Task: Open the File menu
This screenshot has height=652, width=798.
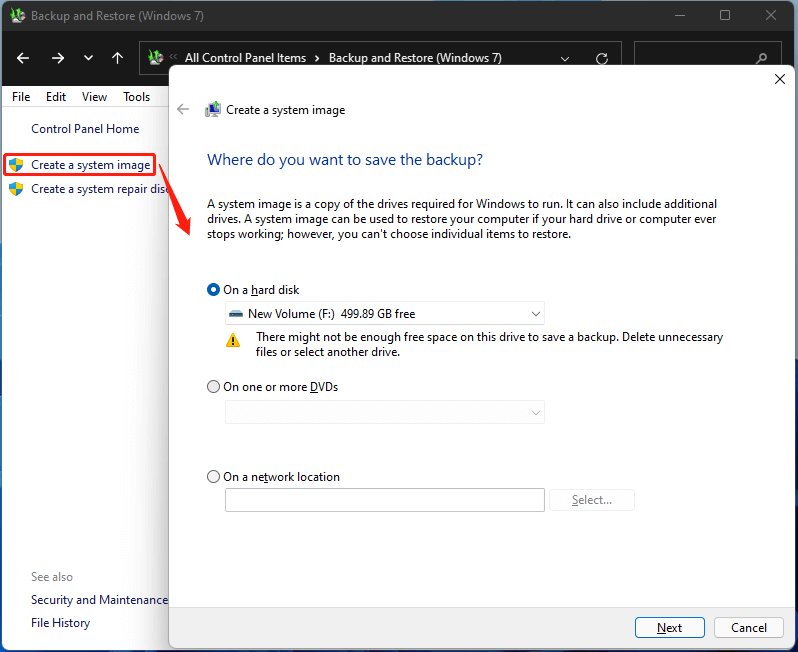Action: 21,97
